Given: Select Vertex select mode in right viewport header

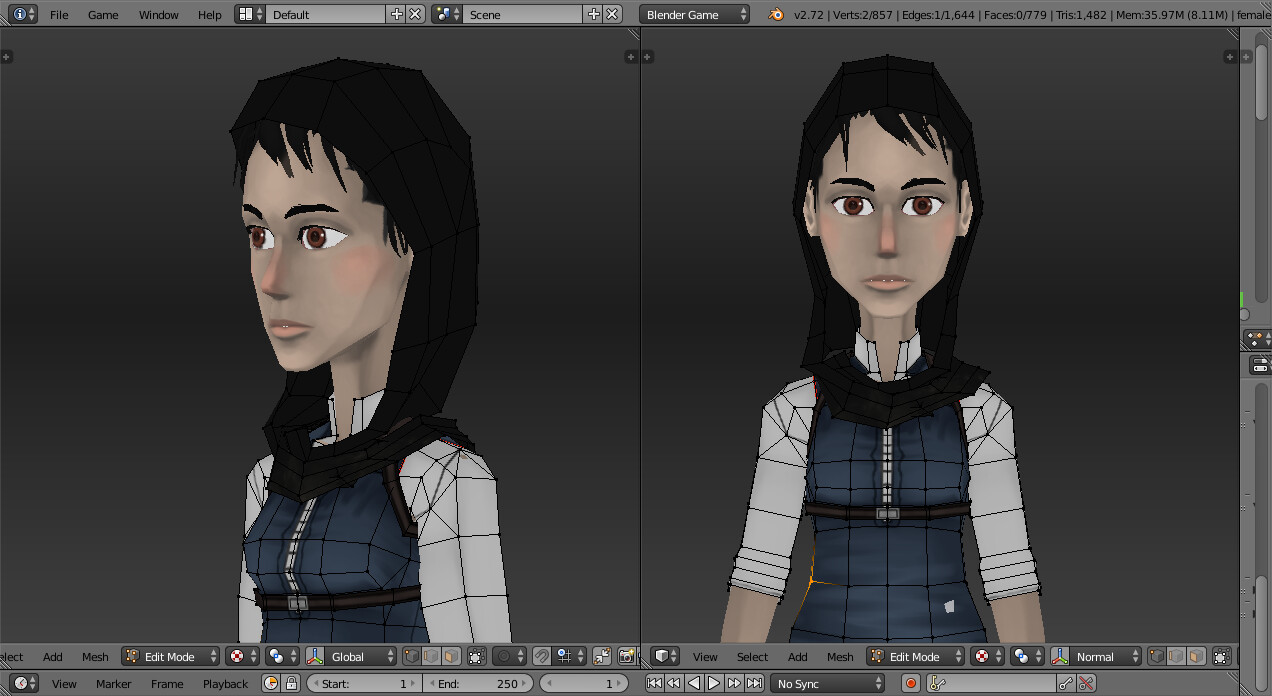Looking at the screenshot, I should (1158, 656).
